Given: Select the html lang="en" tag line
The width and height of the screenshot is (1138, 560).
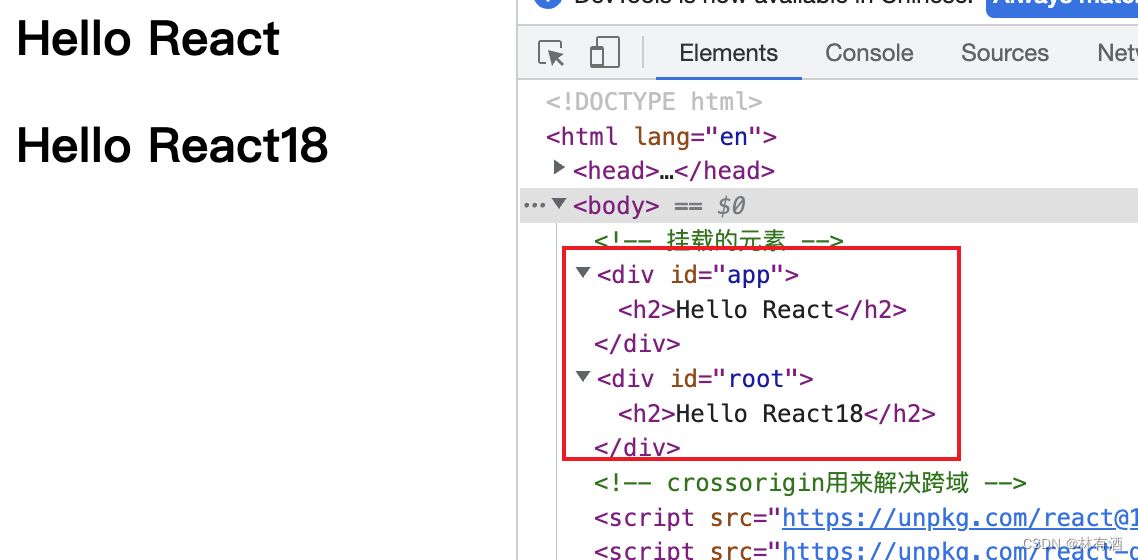Looking at the screenshot, I should [x=661, y=136].
